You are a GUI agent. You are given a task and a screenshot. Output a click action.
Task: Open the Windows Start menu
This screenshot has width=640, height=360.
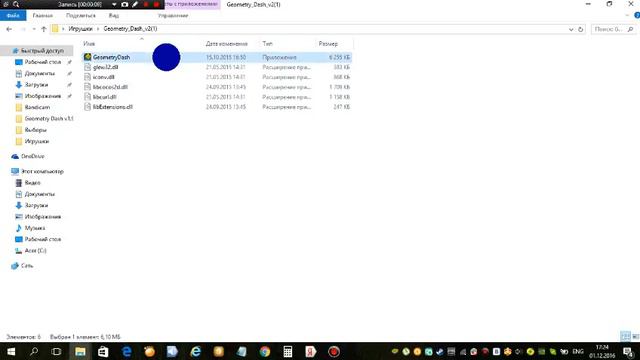pos(11,351)
